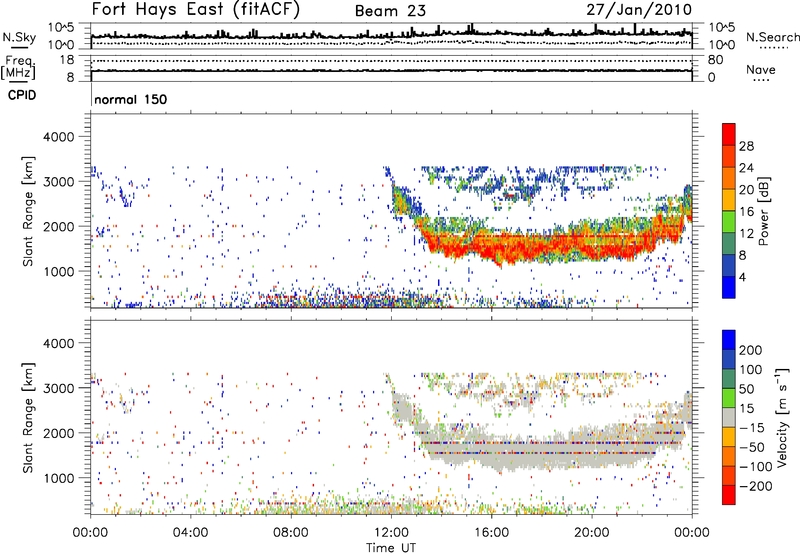Click the 'N.Search' legend label
This screenshot has width=800, height=554.
773,37
